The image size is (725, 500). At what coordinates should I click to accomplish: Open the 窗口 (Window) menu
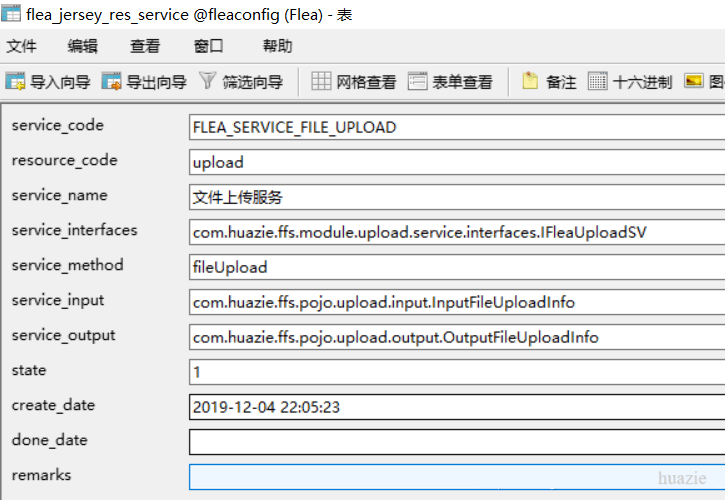(208, 46)
